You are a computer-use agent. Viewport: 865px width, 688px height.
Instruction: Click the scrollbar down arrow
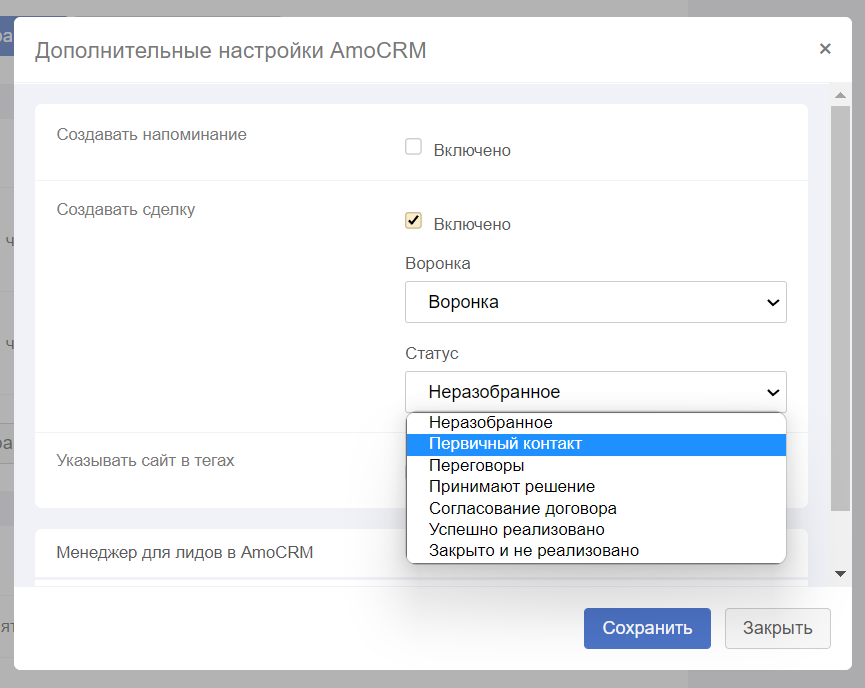[840, 574]
